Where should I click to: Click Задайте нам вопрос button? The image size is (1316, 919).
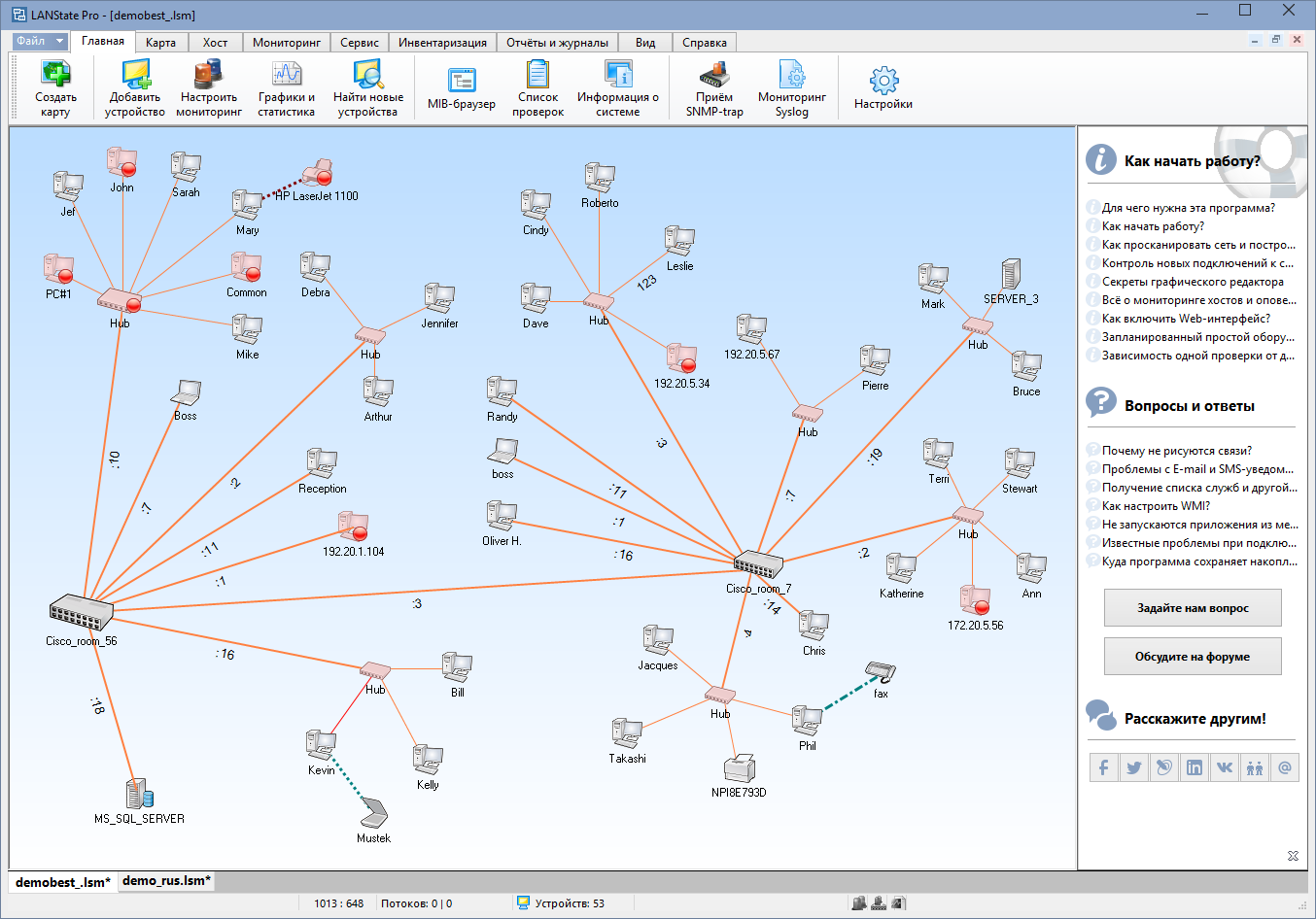1193,608
